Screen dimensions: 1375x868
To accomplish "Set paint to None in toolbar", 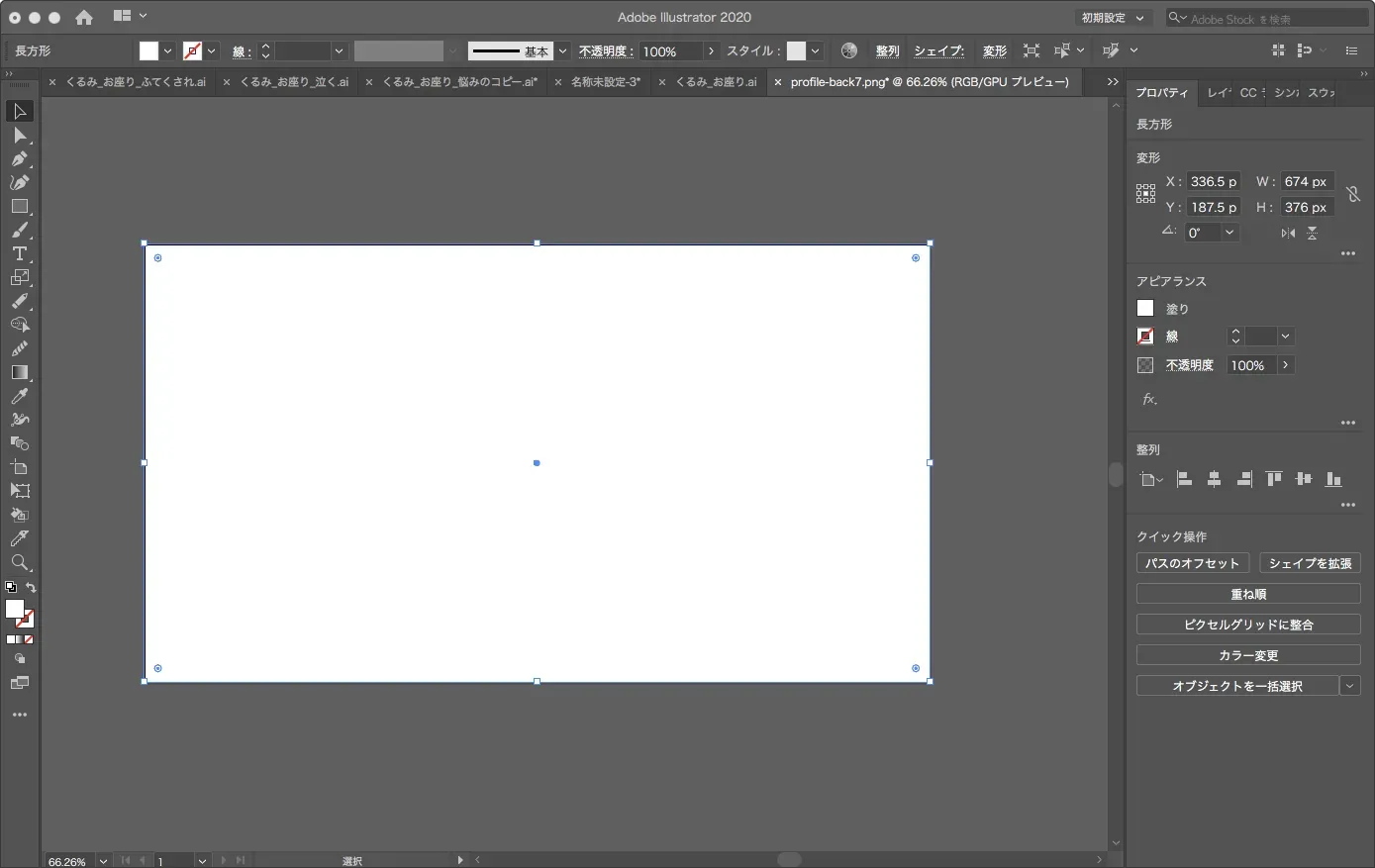I will click(x=29, y=639).
